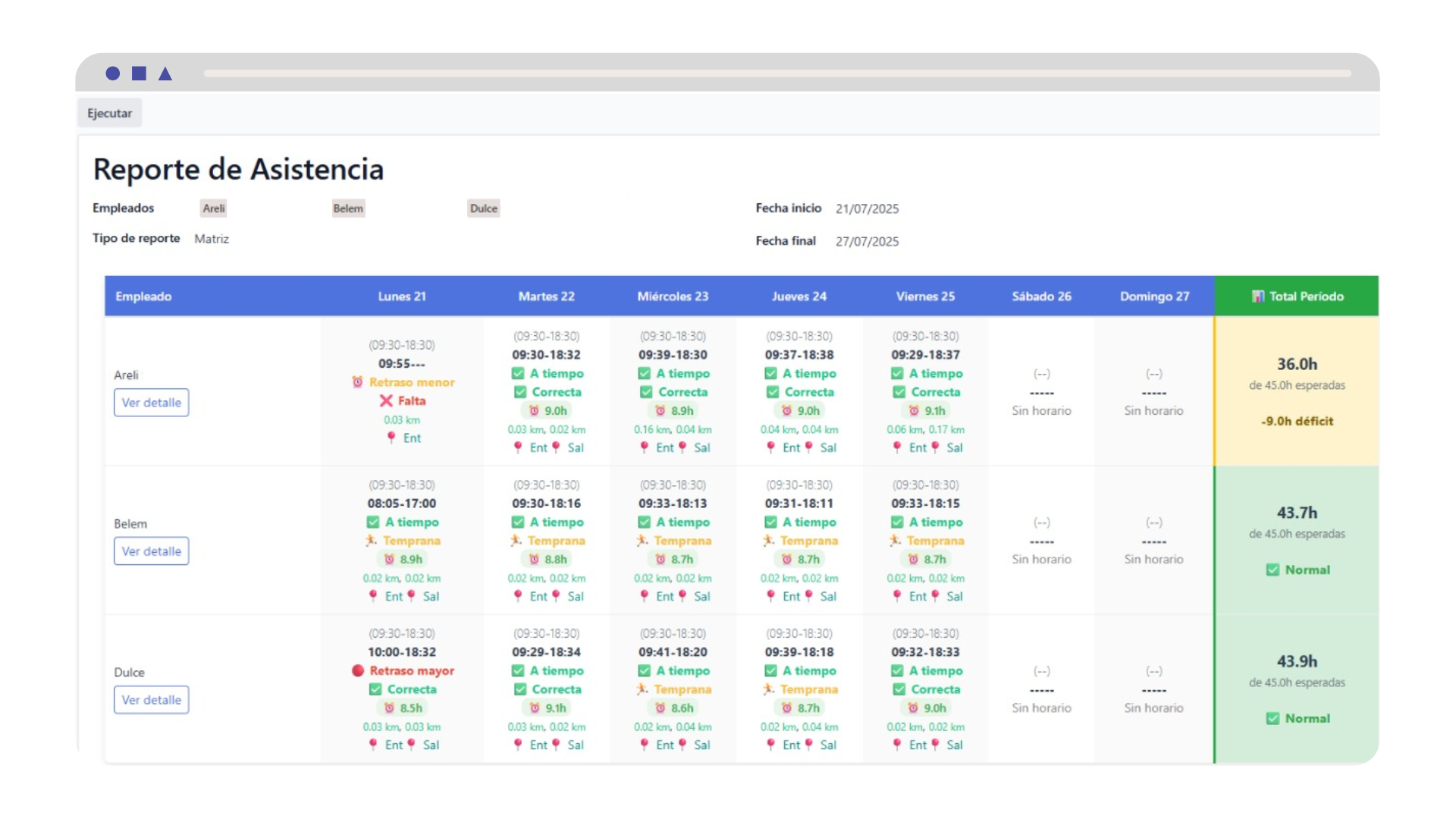Open the Fecha inicio date picker
Screen dimensions: 1456x819
(867, 209)
